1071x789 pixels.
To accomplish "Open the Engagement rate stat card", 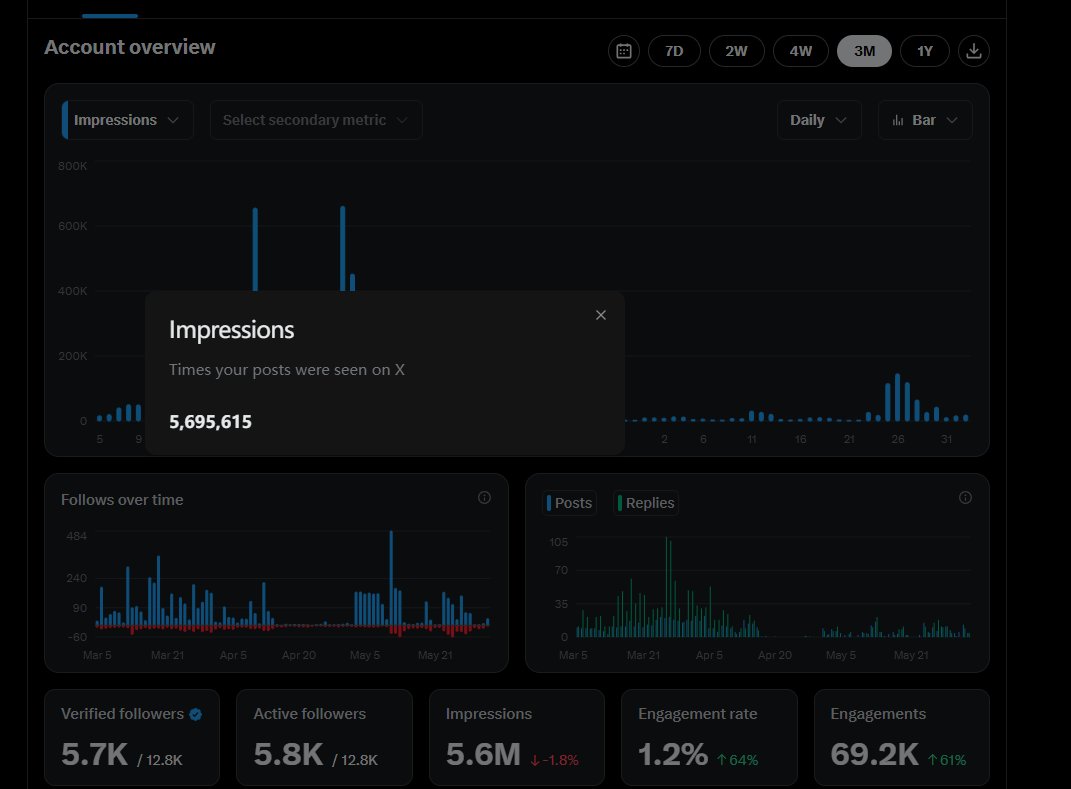I will pyautogui.click(x=709, y=738).
